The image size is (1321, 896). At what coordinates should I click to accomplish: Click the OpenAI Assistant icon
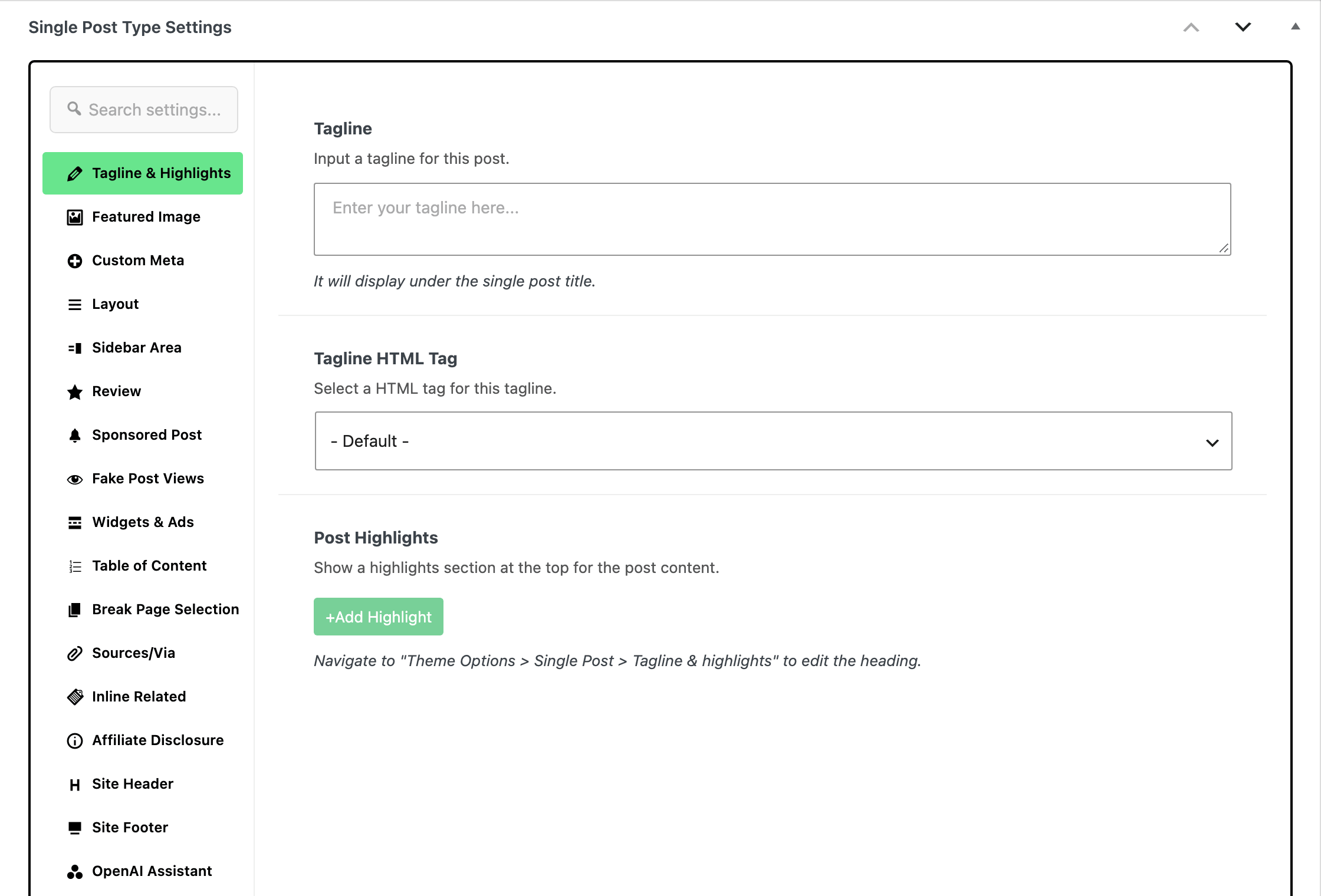(x=75, y=872)
